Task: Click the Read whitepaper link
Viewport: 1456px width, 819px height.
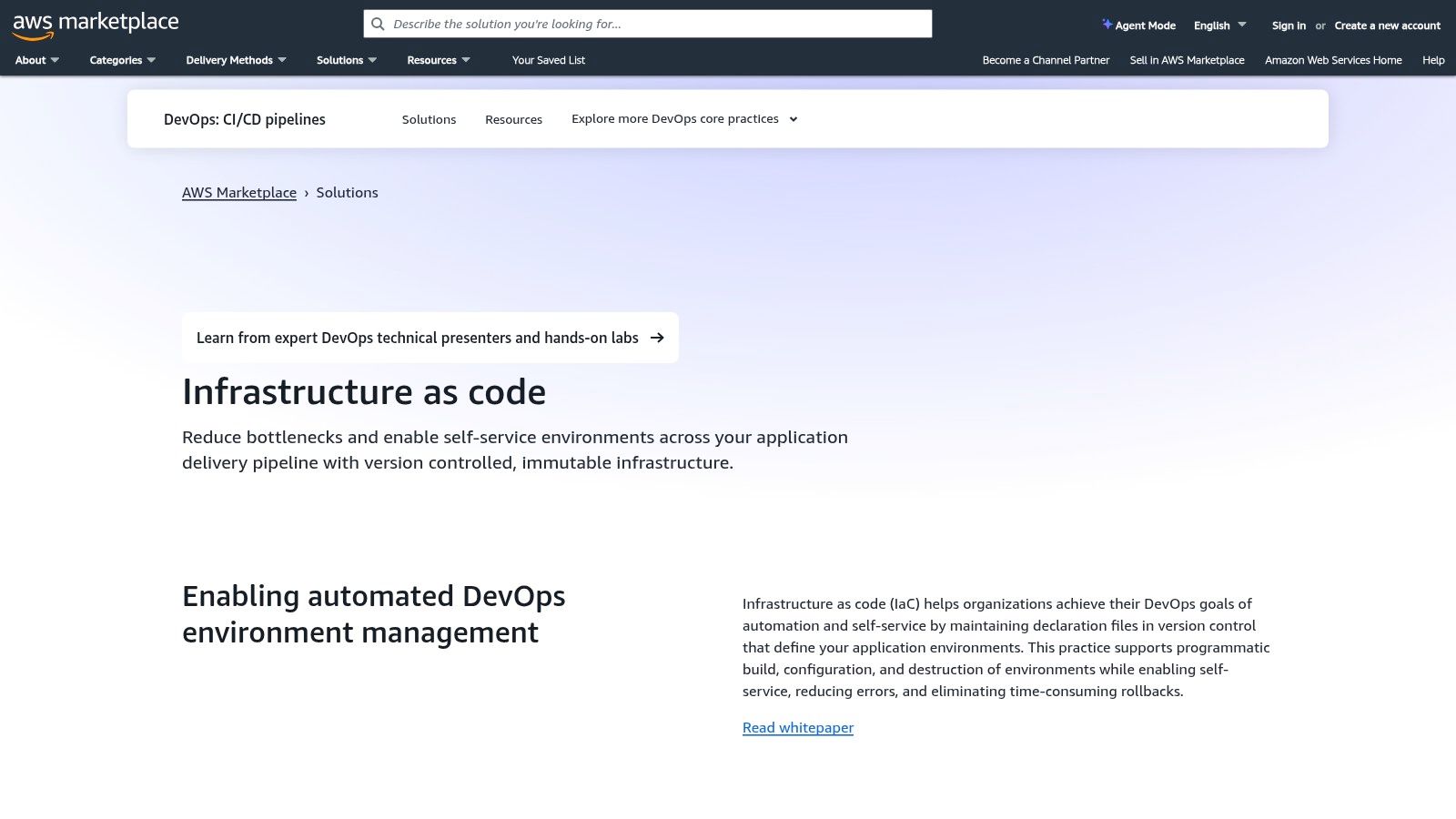Action: [x=797, y=727]
